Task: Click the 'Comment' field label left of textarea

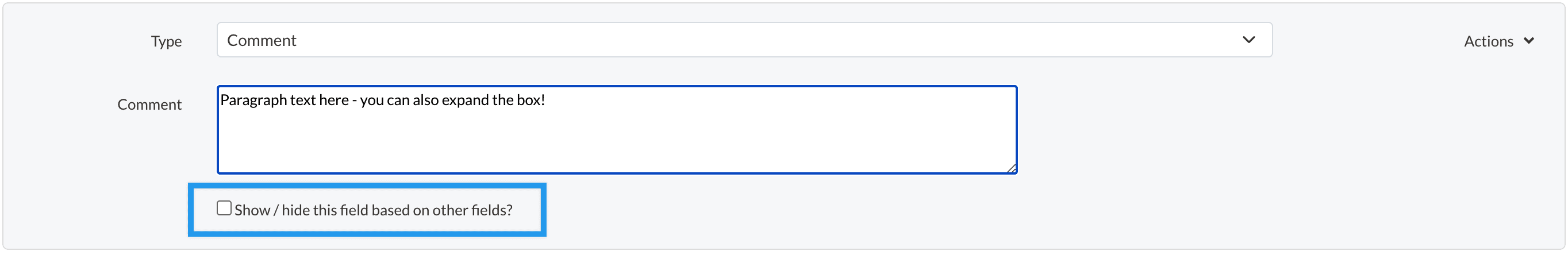Action: (149, 105)
